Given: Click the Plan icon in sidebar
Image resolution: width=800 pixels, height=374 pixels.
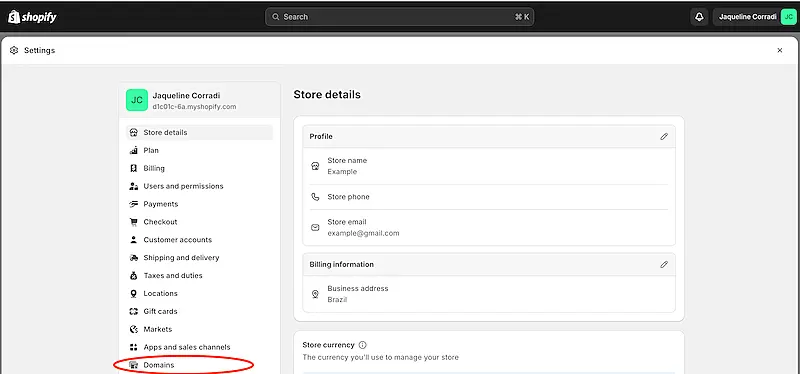Looking at the screenshot, I should point(134,150).
